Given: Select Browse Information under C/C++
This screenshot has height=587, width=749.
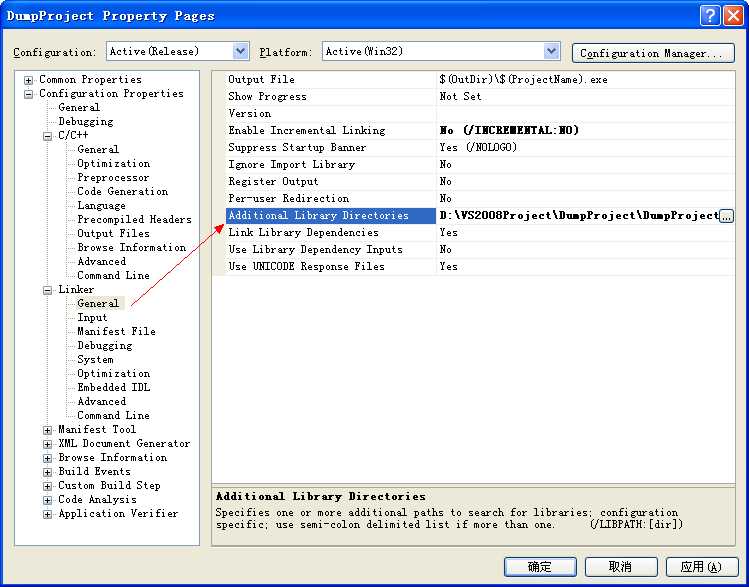Looking at the screenshot, I should 131,247.
